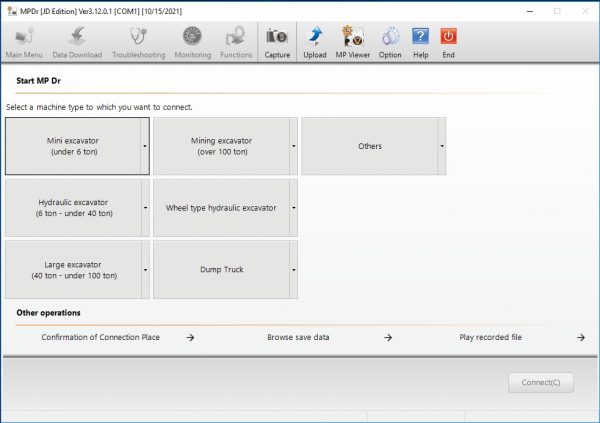Viewport: 600px width, 423px height.
Task: Minimize the MPDr window
Action: (530, 11)
